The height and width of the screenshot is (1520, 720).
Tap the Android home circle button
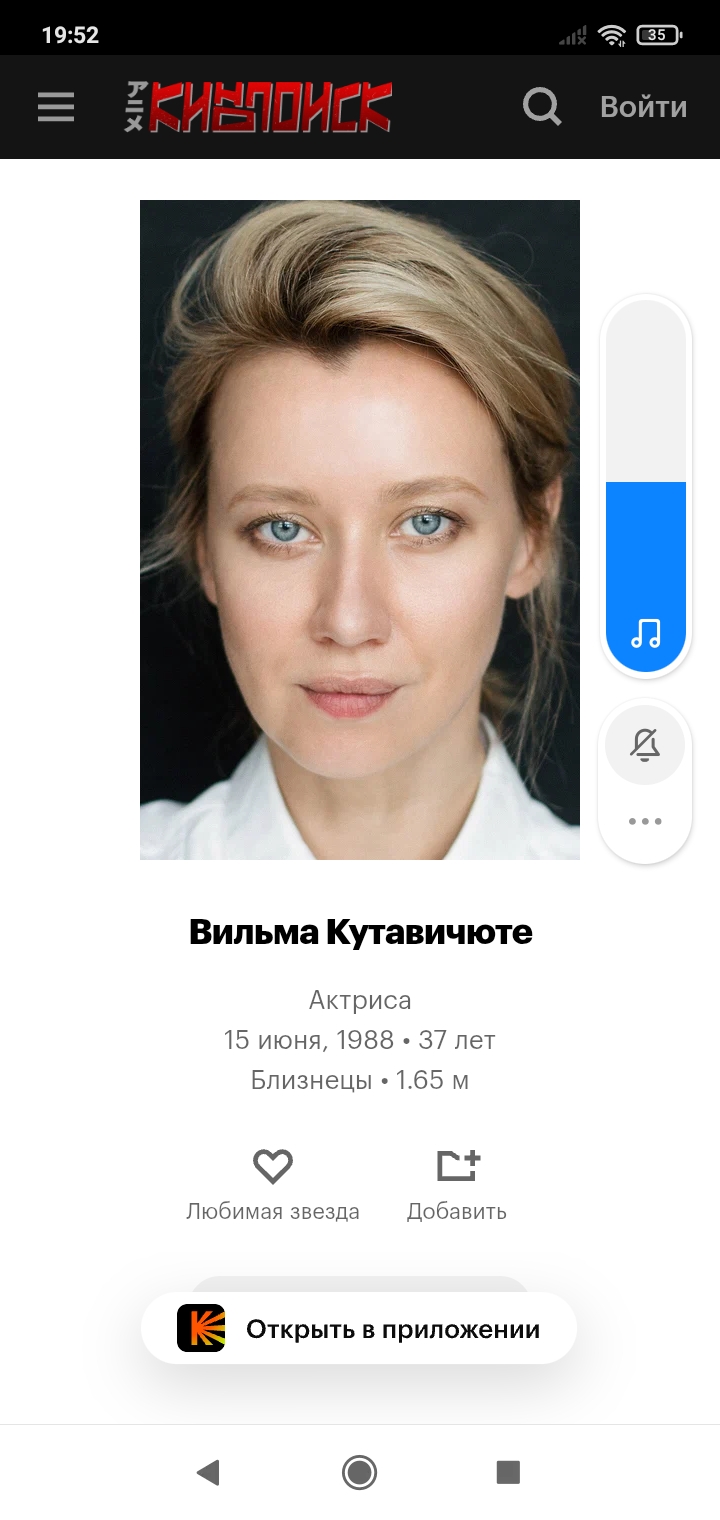click(x=359, y=1472)
